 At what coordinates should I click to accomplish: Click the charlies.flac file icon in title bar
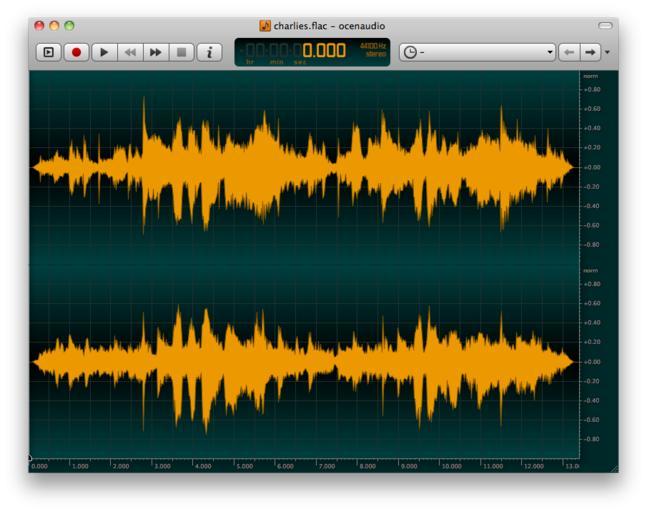(x=265, y=26)
